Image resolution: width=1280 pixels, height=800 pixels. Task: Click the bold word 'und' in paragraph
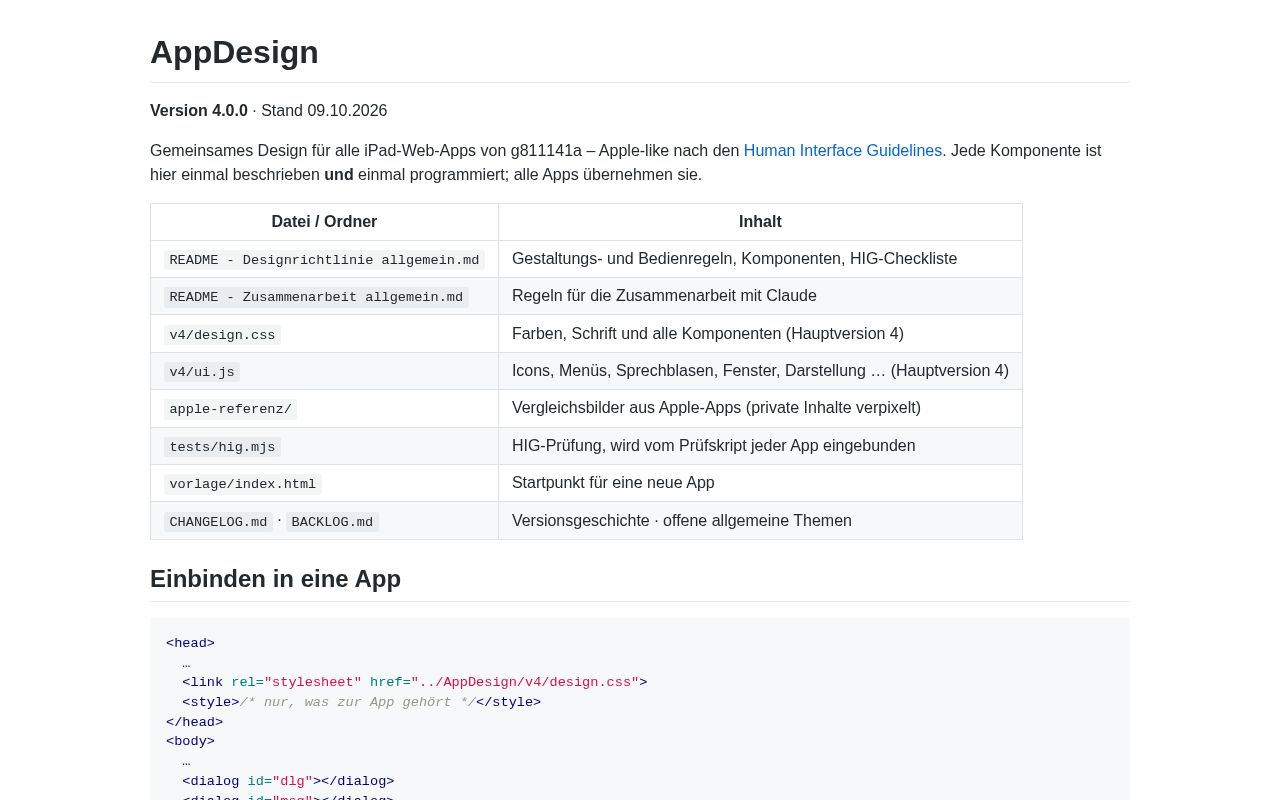click(x=339, y=175)
